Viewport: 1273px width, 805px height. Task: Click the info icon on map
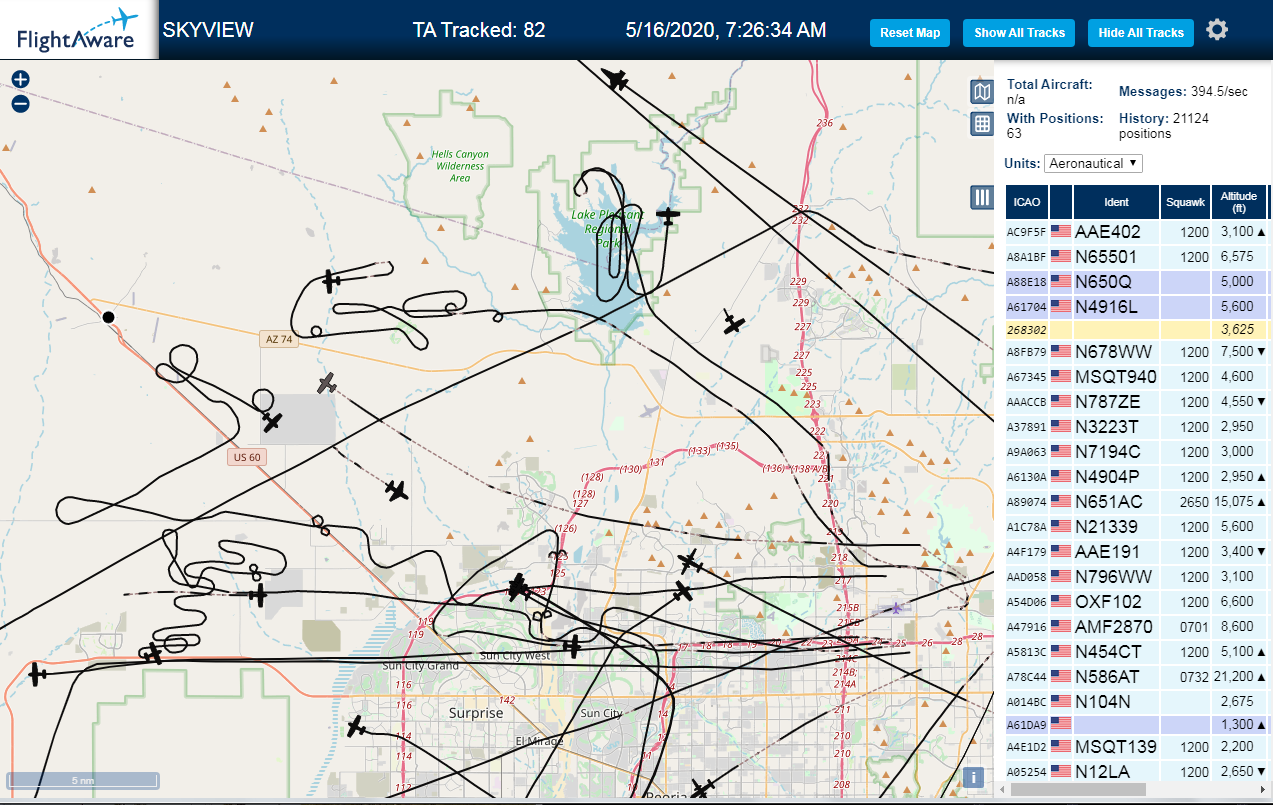click(x=975, y=777)
